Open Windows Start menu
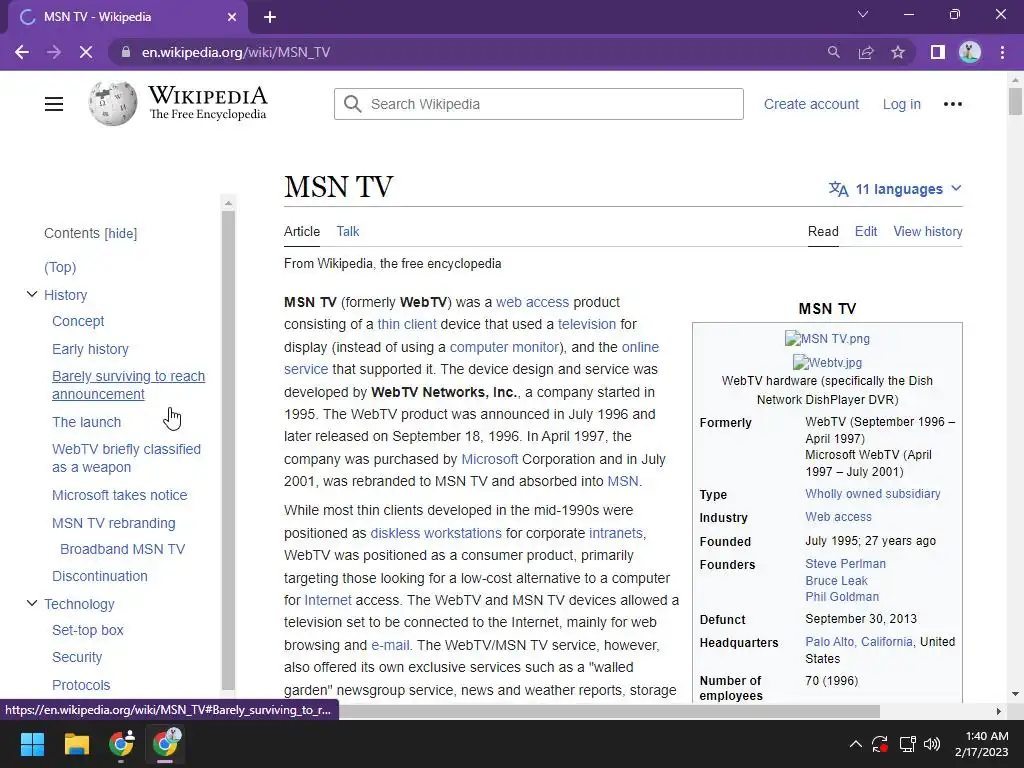The image size is (1024, 768). [32, 744]
